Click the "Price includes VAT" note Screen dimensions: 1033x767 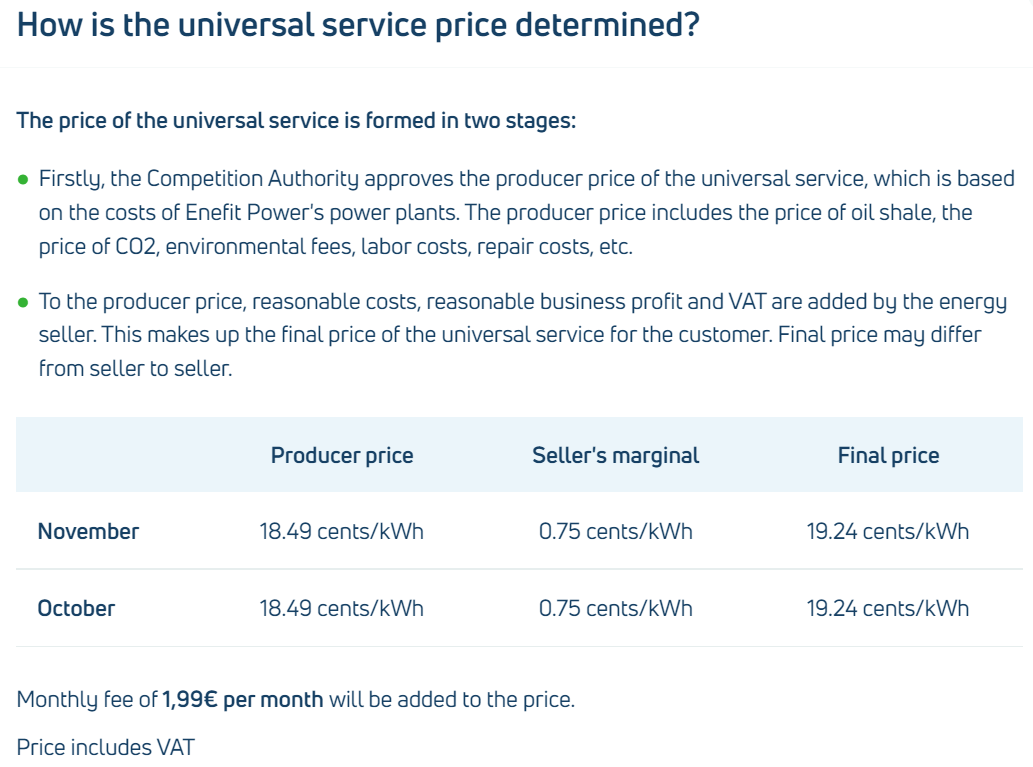coord(106,747)
